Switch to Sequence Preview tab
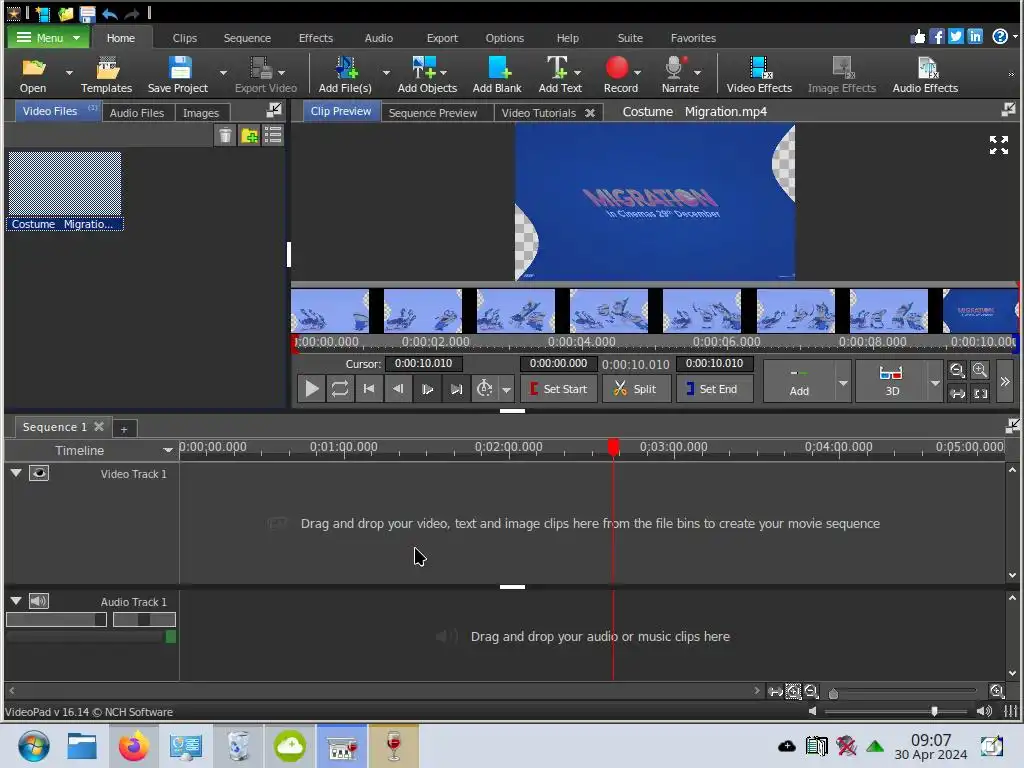 pyautogui.click(x=432, y=112)
